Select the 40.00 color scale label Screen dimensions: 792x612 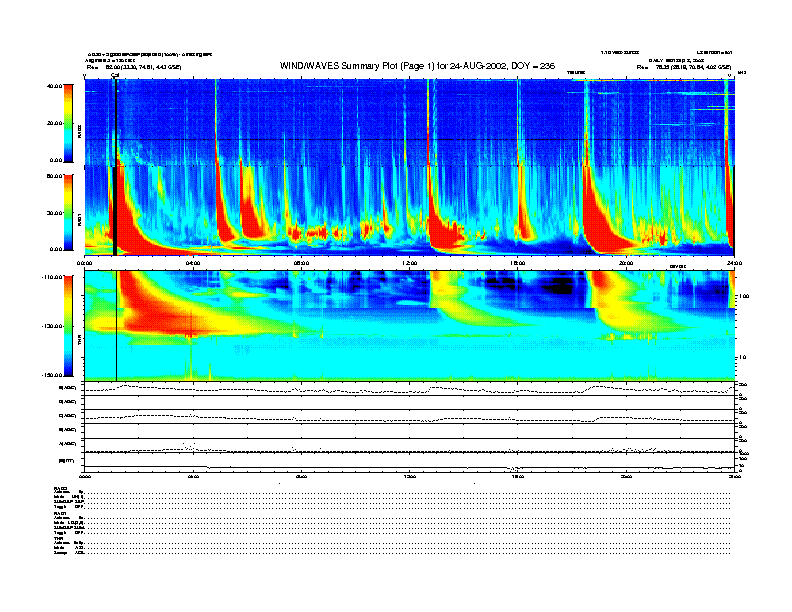point(54,86)
